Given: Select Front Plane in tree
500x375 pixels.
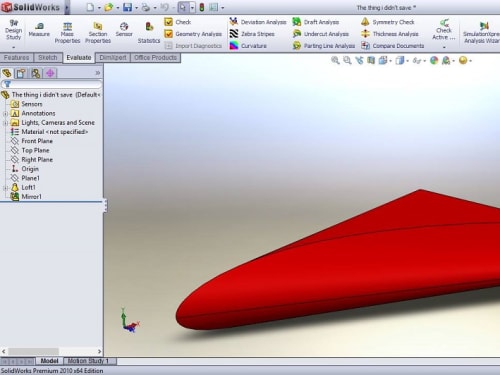Looking at the screenshot, I should 37,141.
